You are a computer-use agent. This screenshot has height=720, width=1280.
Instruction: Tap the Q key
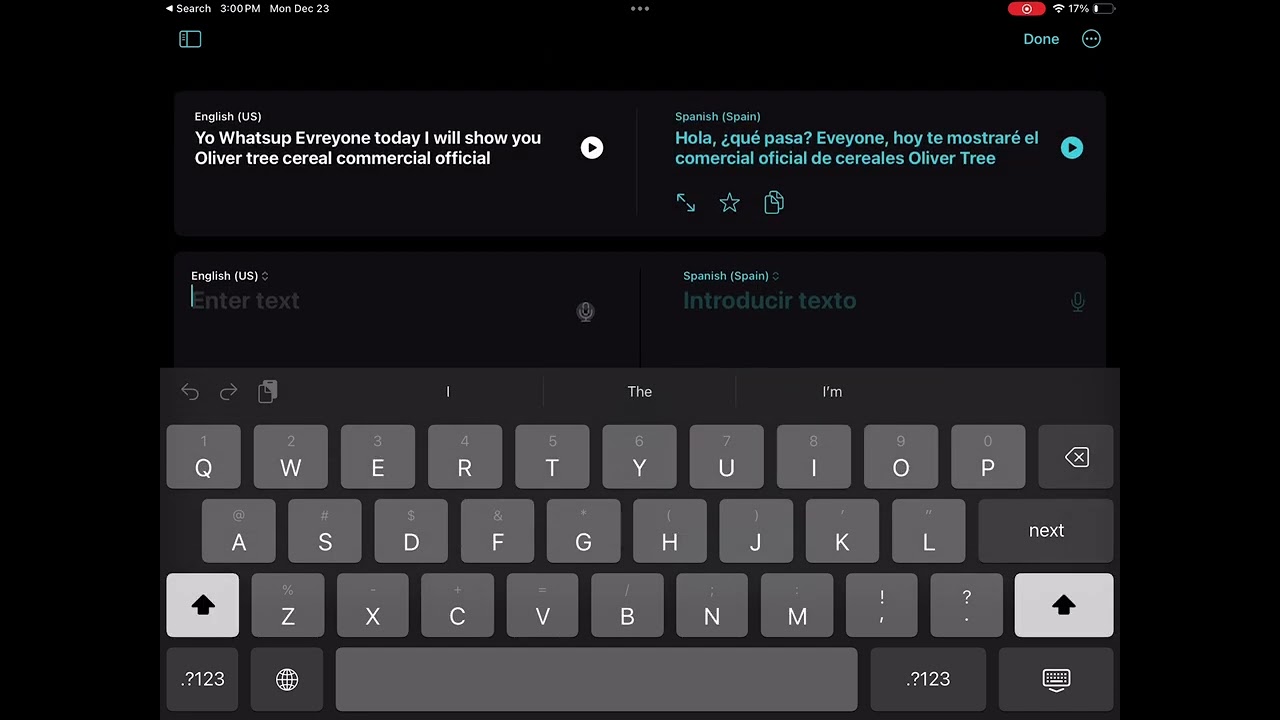(x=203, y=457)
